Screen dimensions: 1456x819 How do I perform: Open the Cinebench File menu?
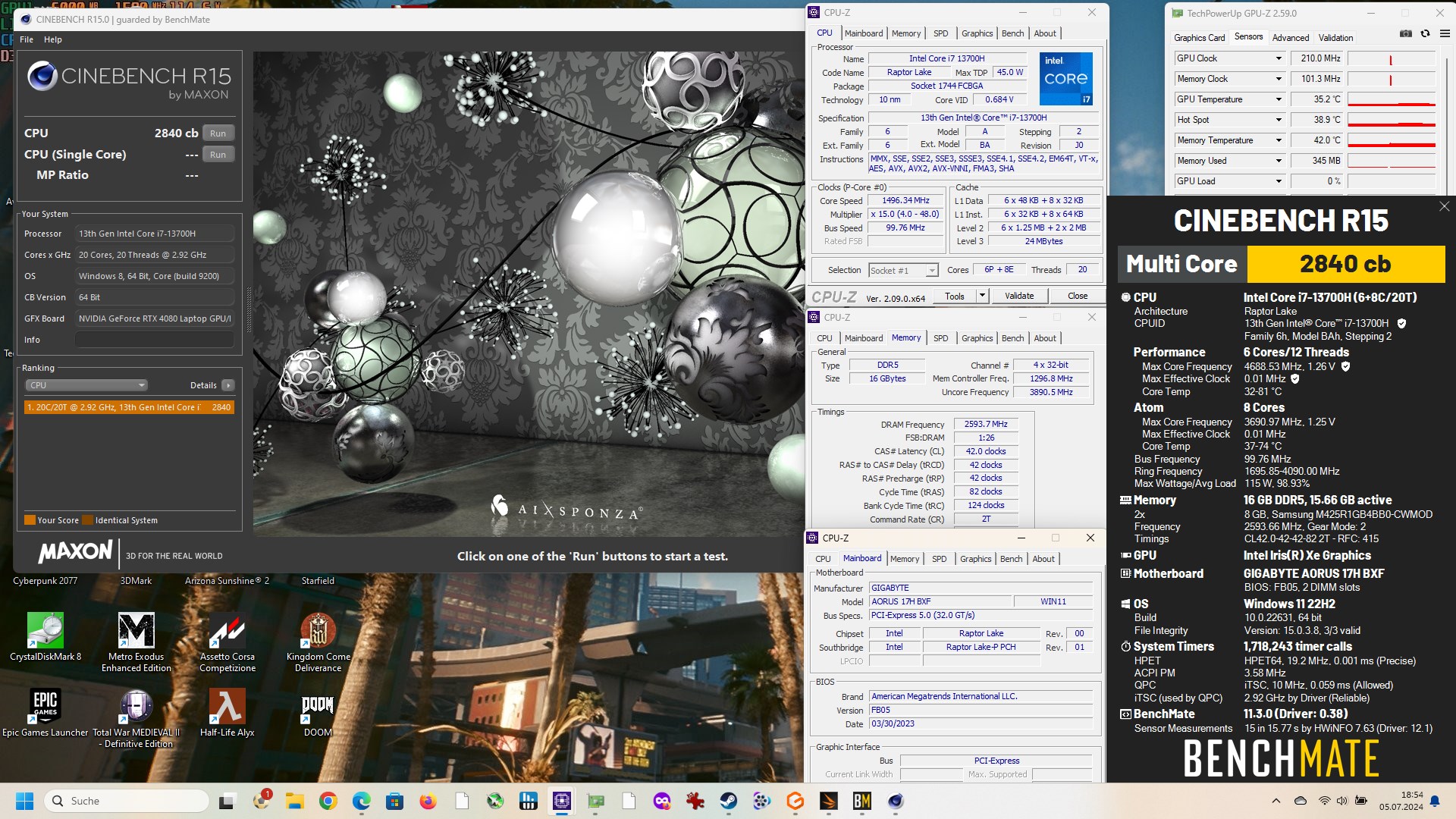coord(27,39)
